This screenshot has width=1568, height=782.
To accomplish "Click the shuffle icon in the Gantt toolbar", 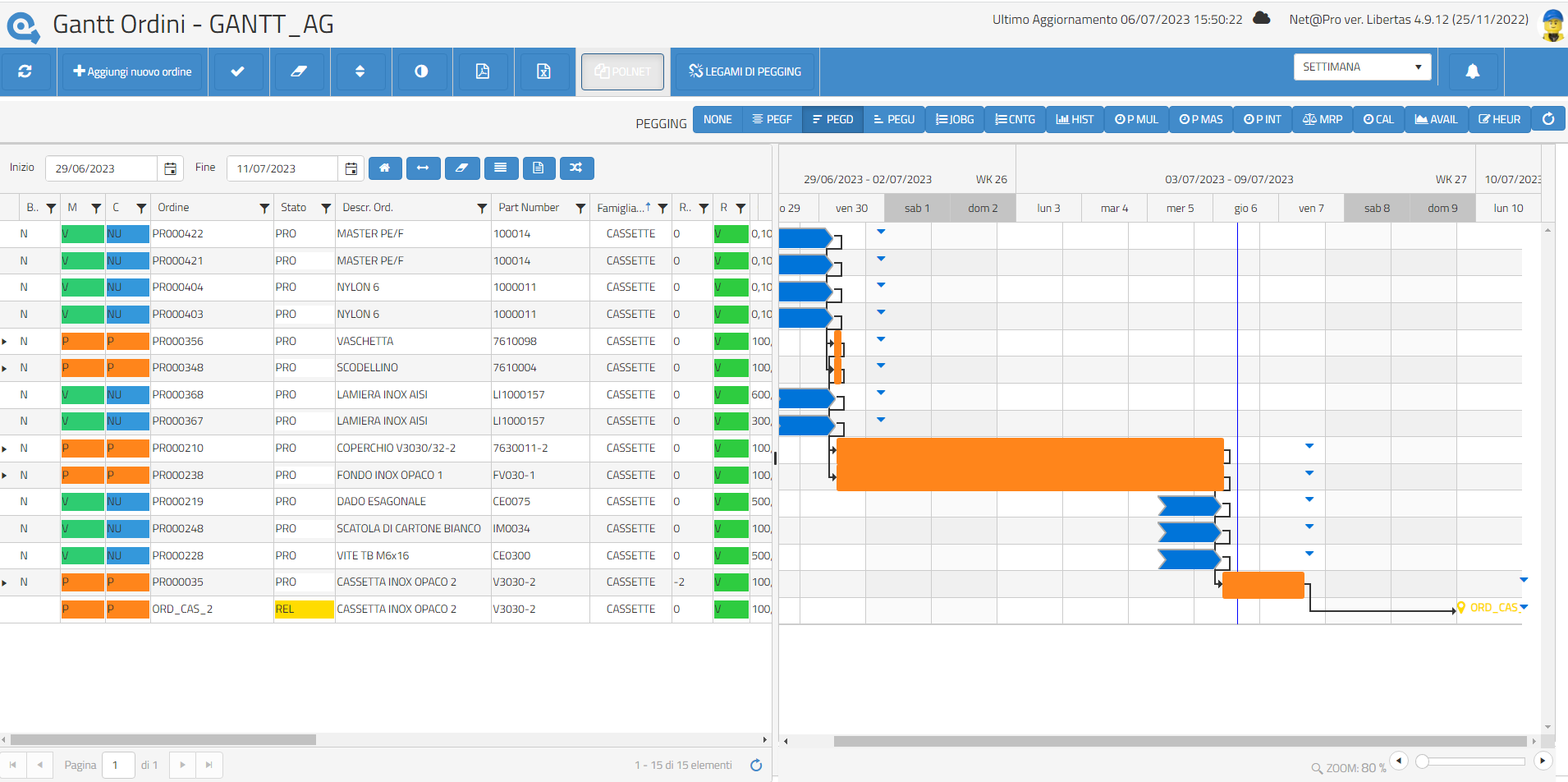I will click(576, 168).
